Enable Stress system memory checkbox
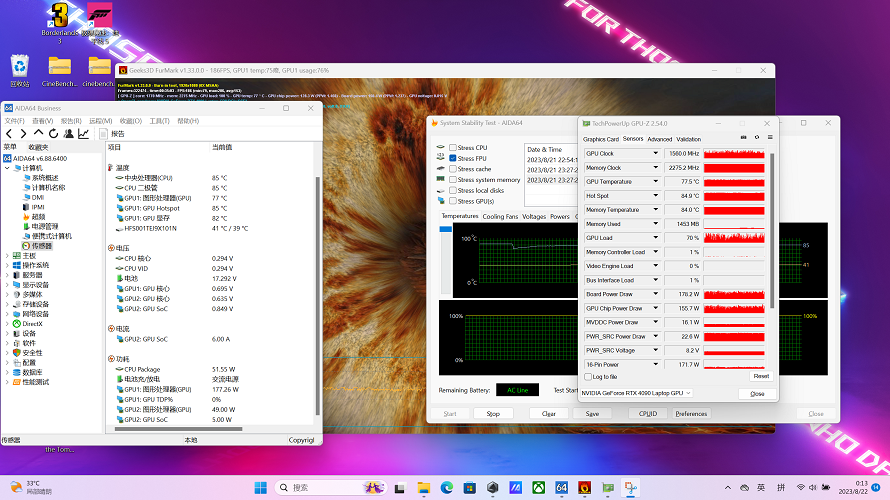890x500 pixels. [453, 180]
